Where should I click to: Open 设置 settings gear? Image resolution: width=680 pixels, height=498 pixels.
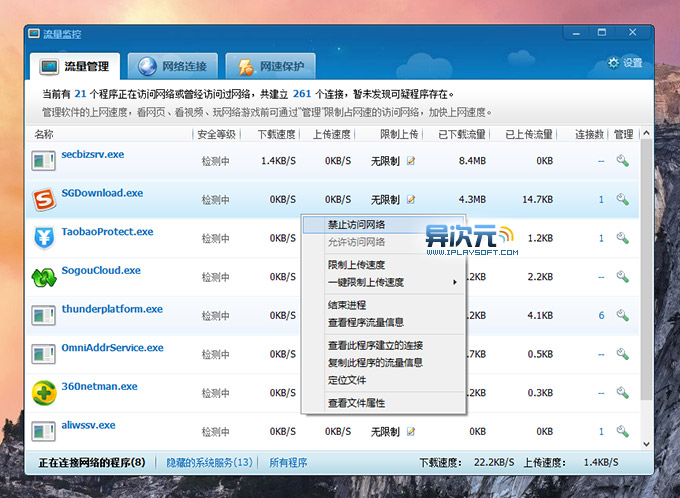624,63
